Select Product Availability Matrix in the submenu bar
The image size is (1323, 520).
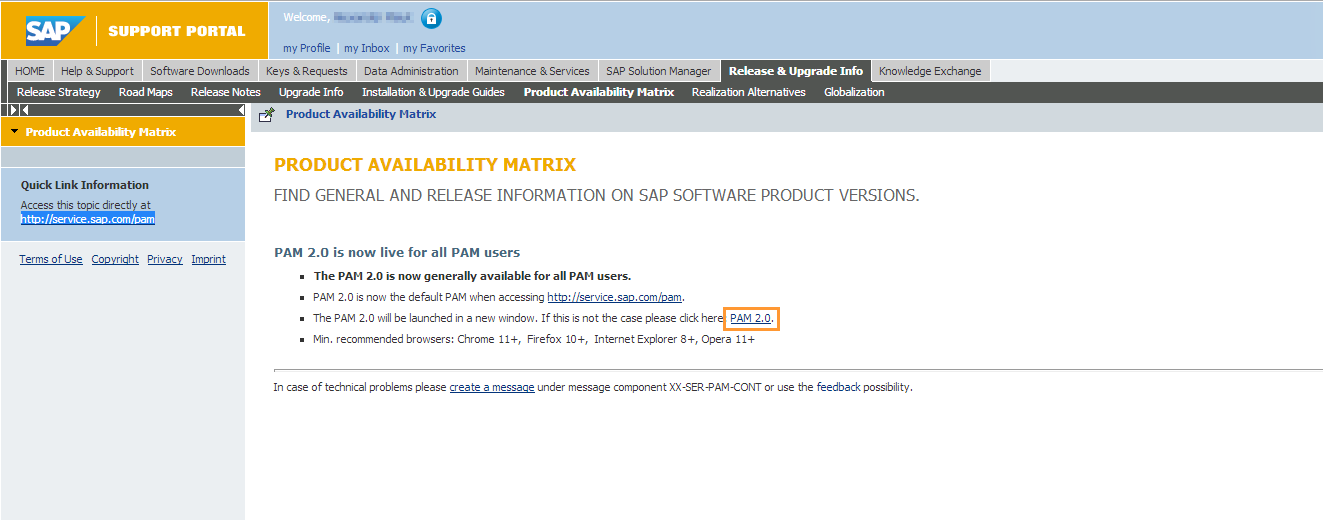point(599,92)
